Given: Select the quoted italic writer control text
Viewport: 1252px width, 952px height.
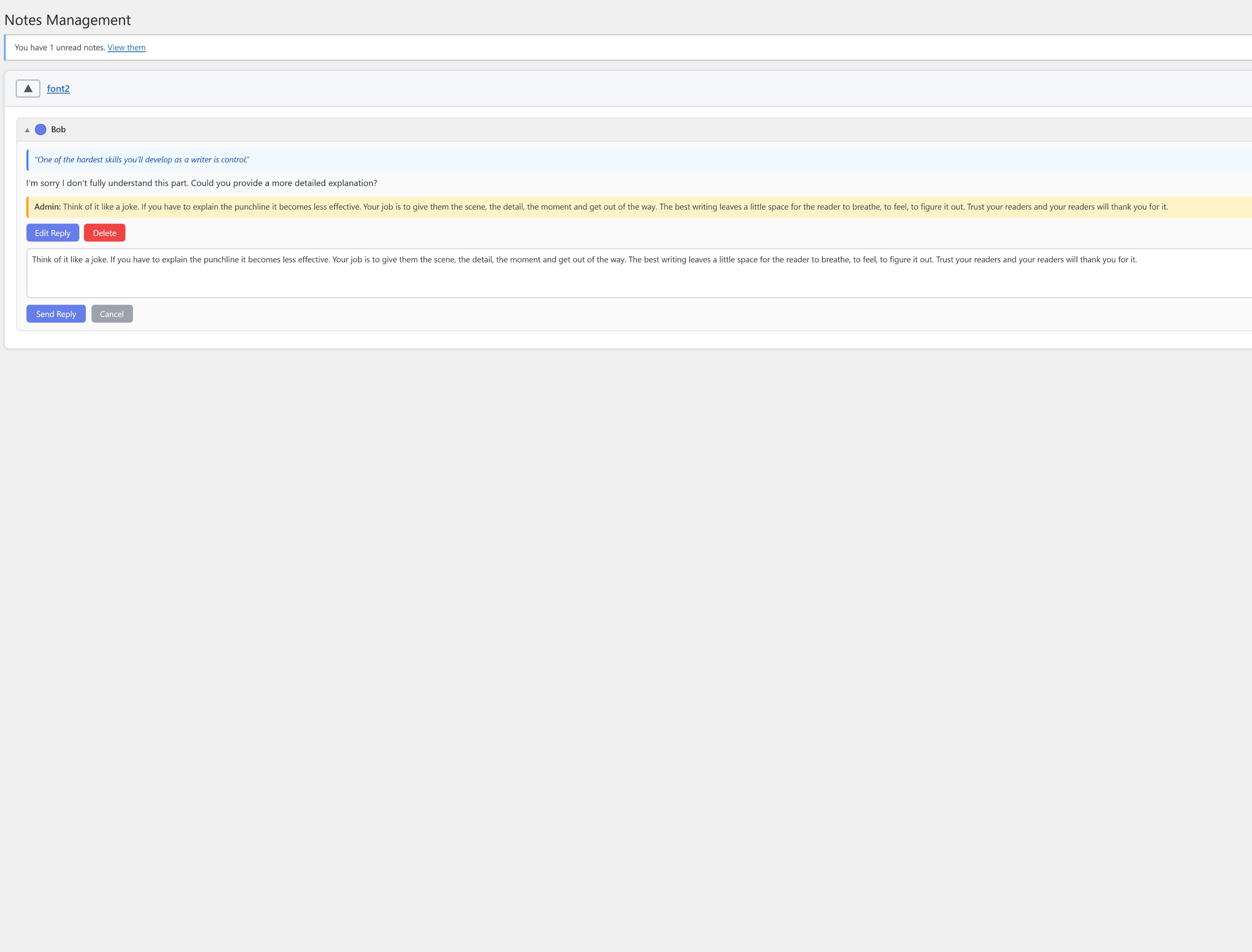Looking at the screenshot, I should [142, 159].
